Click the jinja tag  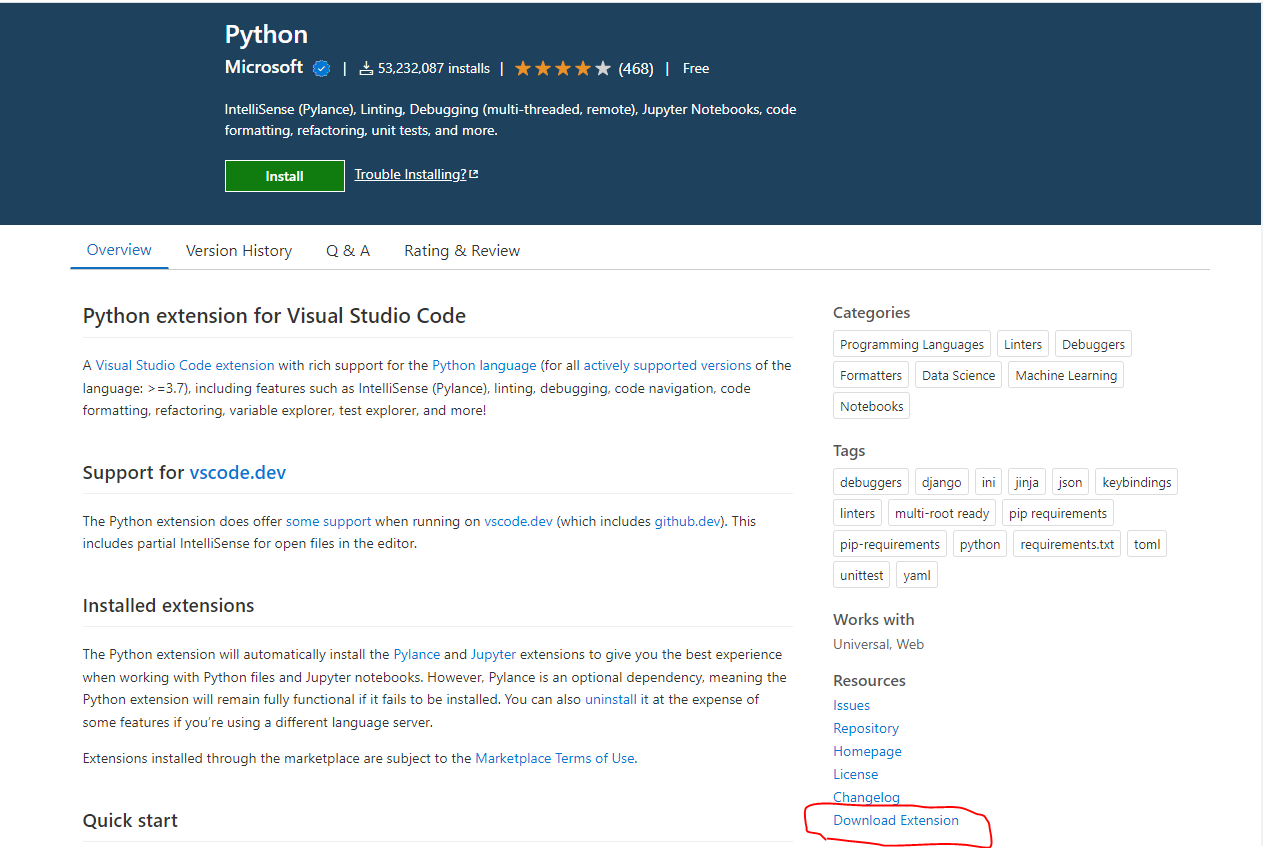pos(1027,482)
